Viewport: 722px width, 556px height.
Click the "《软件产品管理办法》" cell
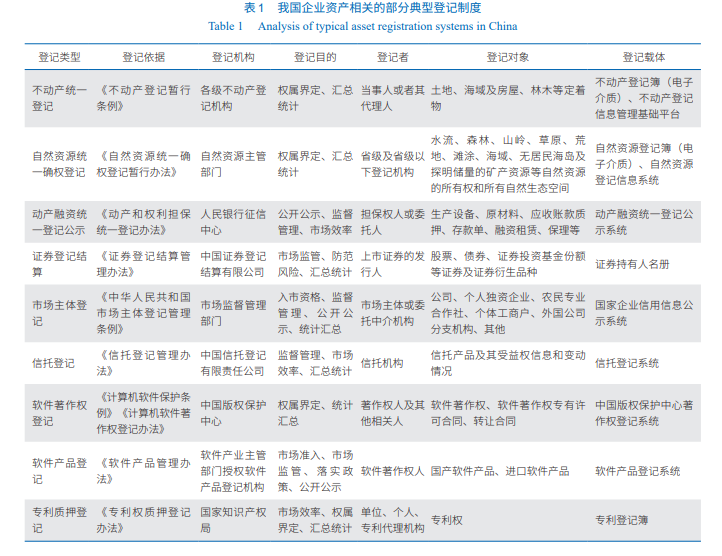click(143, 471)
